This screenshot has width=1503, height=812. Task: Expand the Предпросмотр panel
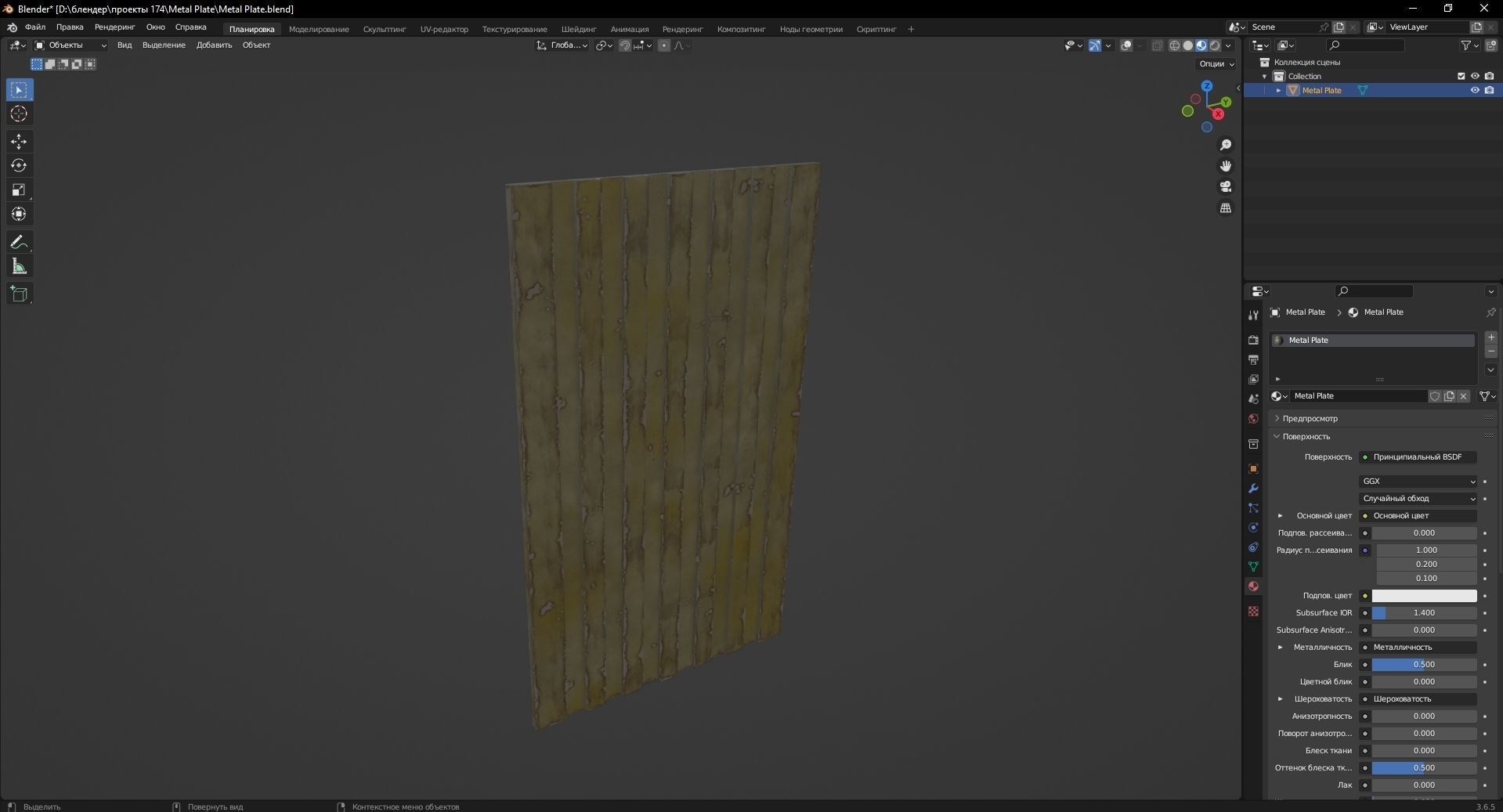click(x=1277, y=418)
